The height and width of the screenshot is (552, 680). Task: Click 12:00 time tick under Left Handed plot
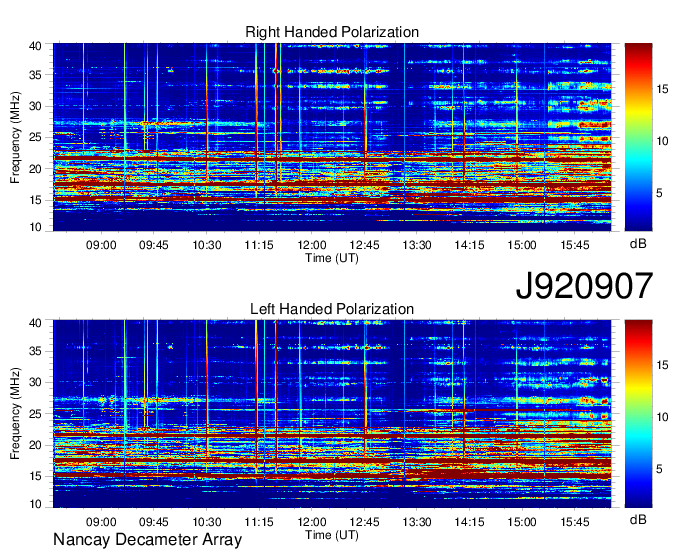click(312, 522)
